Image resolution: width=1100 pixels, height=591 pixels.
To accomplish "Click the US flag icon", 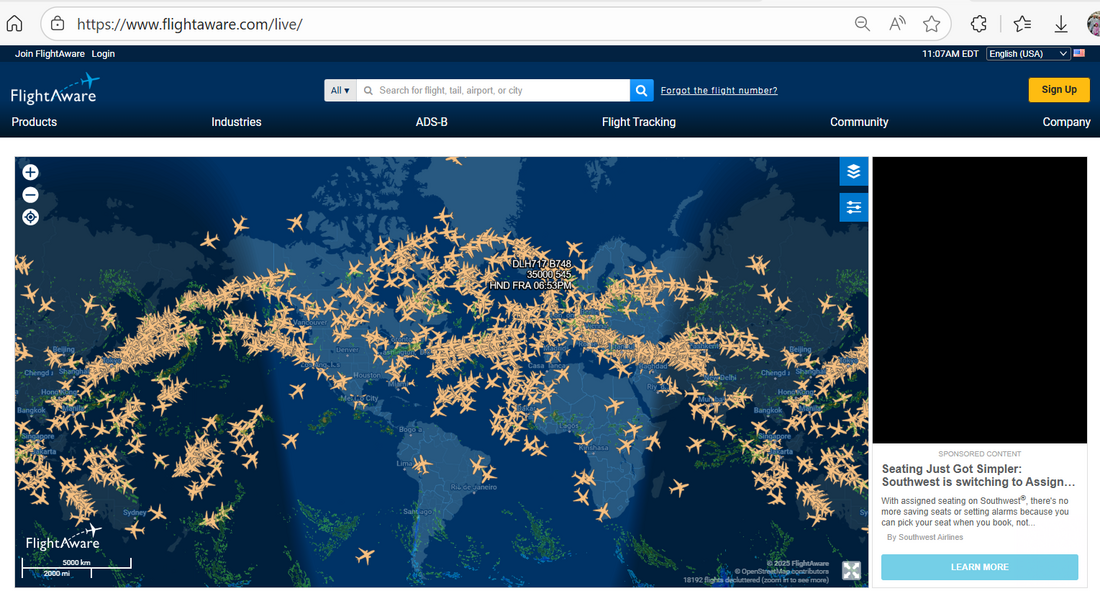I will coord(1079,53).
